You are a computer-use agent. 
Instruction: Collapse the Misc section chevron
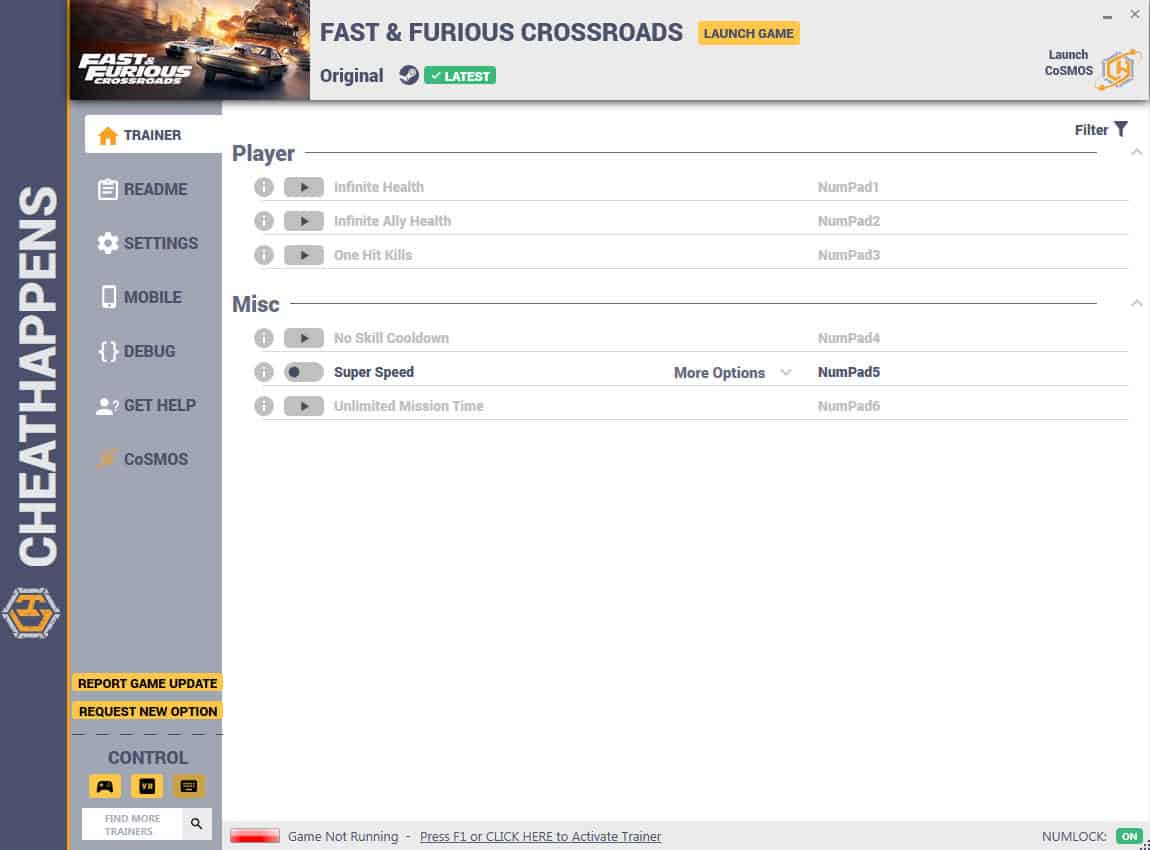click(1136, 303)
